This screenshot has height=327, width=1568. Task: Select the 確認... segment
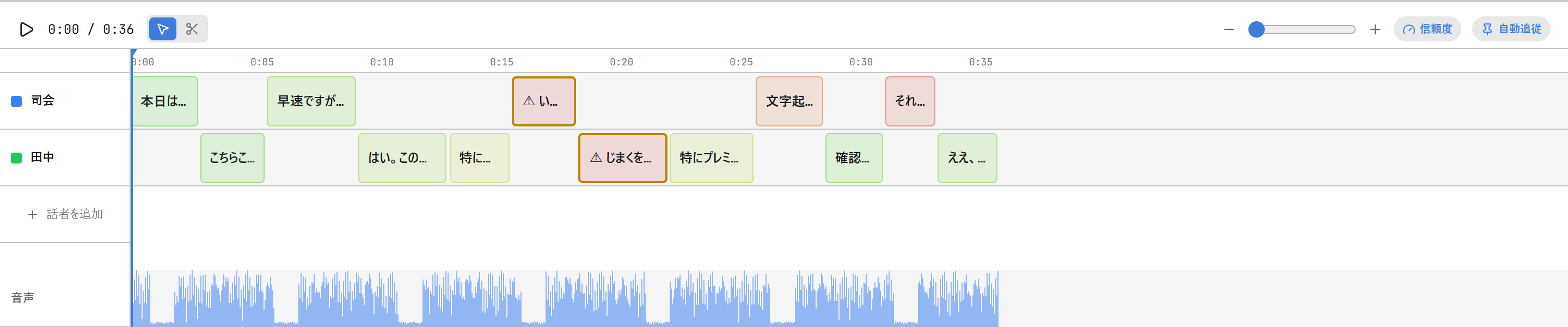854,158
